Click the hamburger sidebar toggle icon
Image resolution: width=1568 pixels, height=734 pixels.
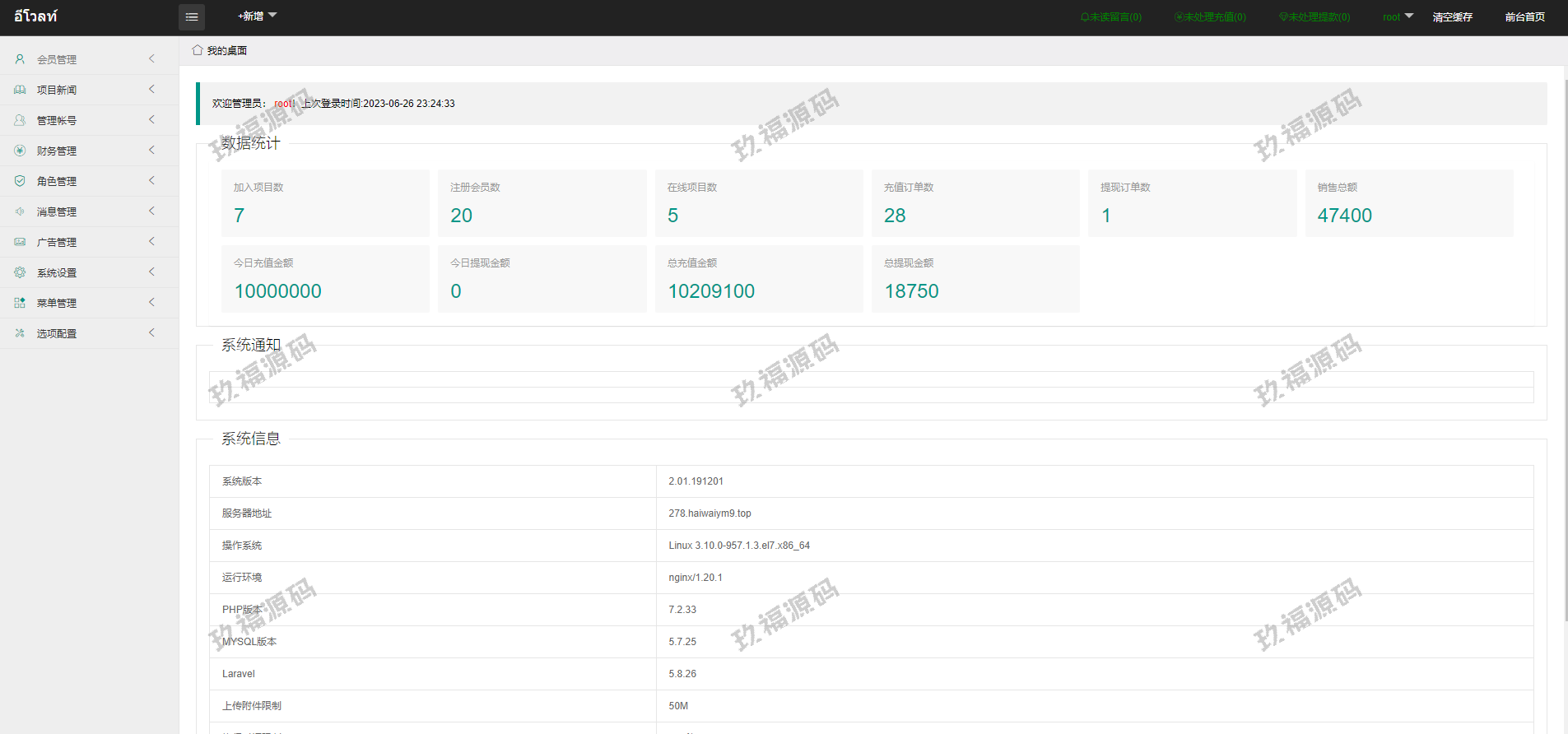pyautogui.click(x=191, y=17)
